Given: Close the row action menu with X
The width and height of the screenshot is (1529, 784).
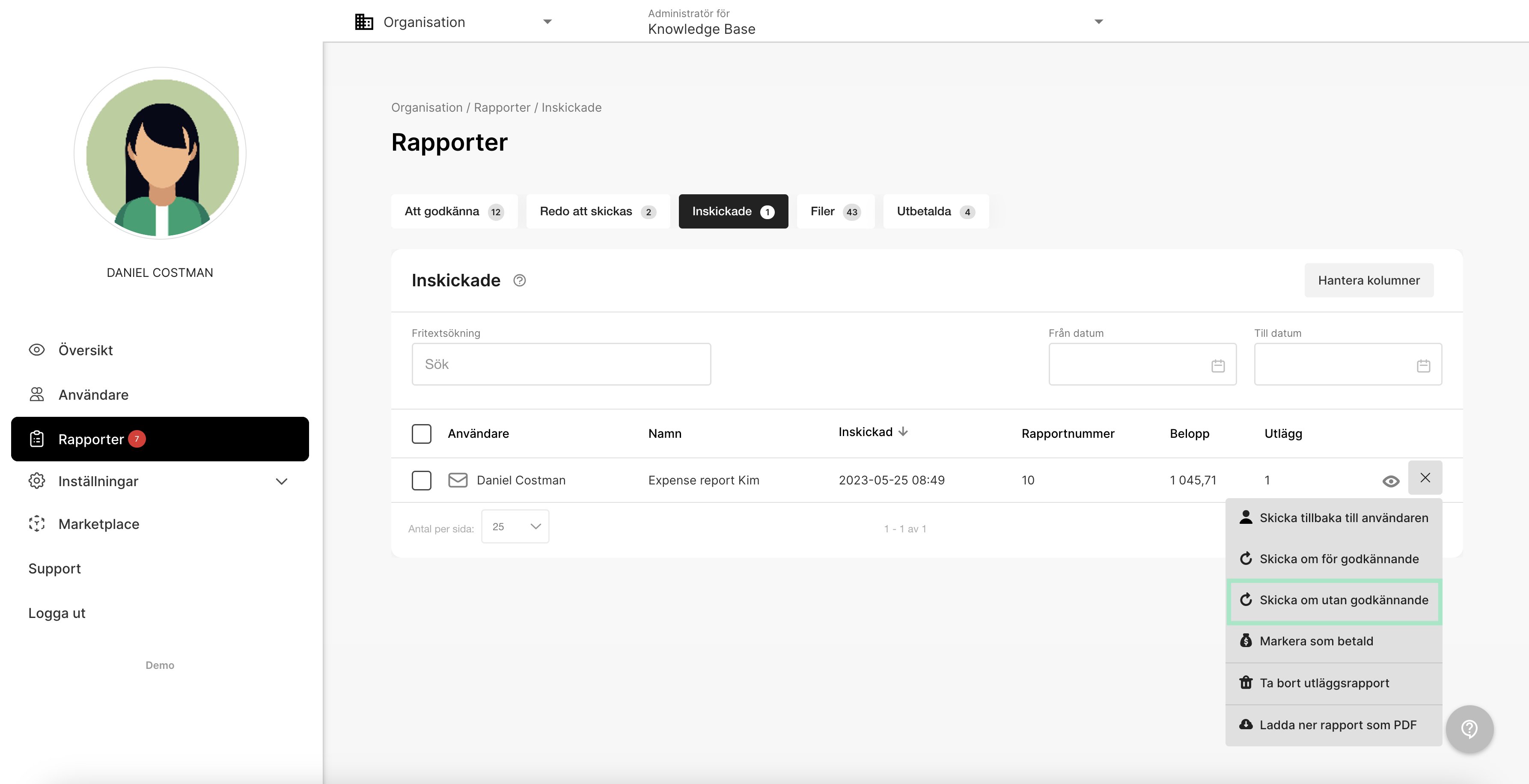Looking at the screenshot, I should tap(1425, 477).
